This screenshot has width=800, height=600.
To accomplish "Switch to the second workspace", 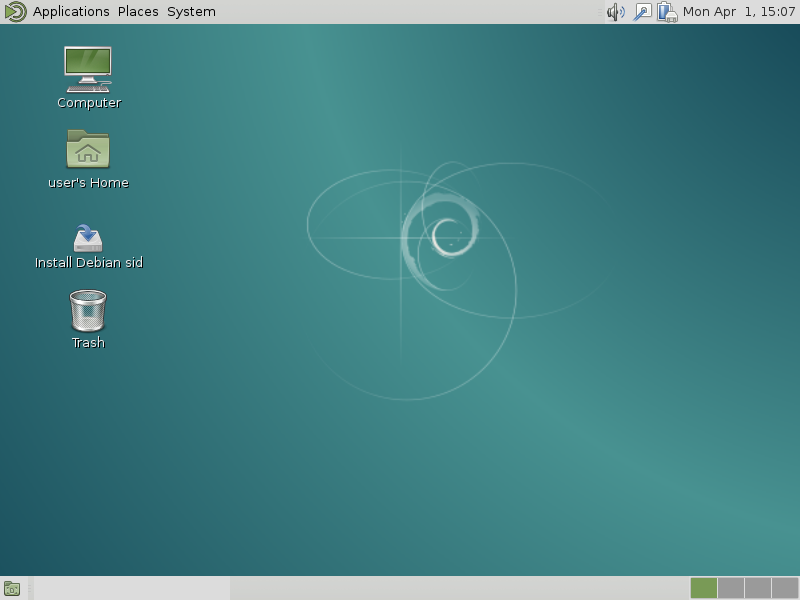I will (x=731, y=588).
